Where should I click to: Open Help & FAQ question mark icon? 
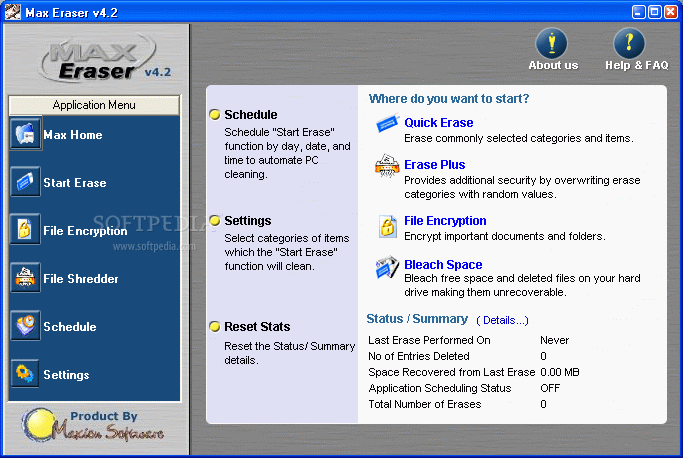pos(629,43)
